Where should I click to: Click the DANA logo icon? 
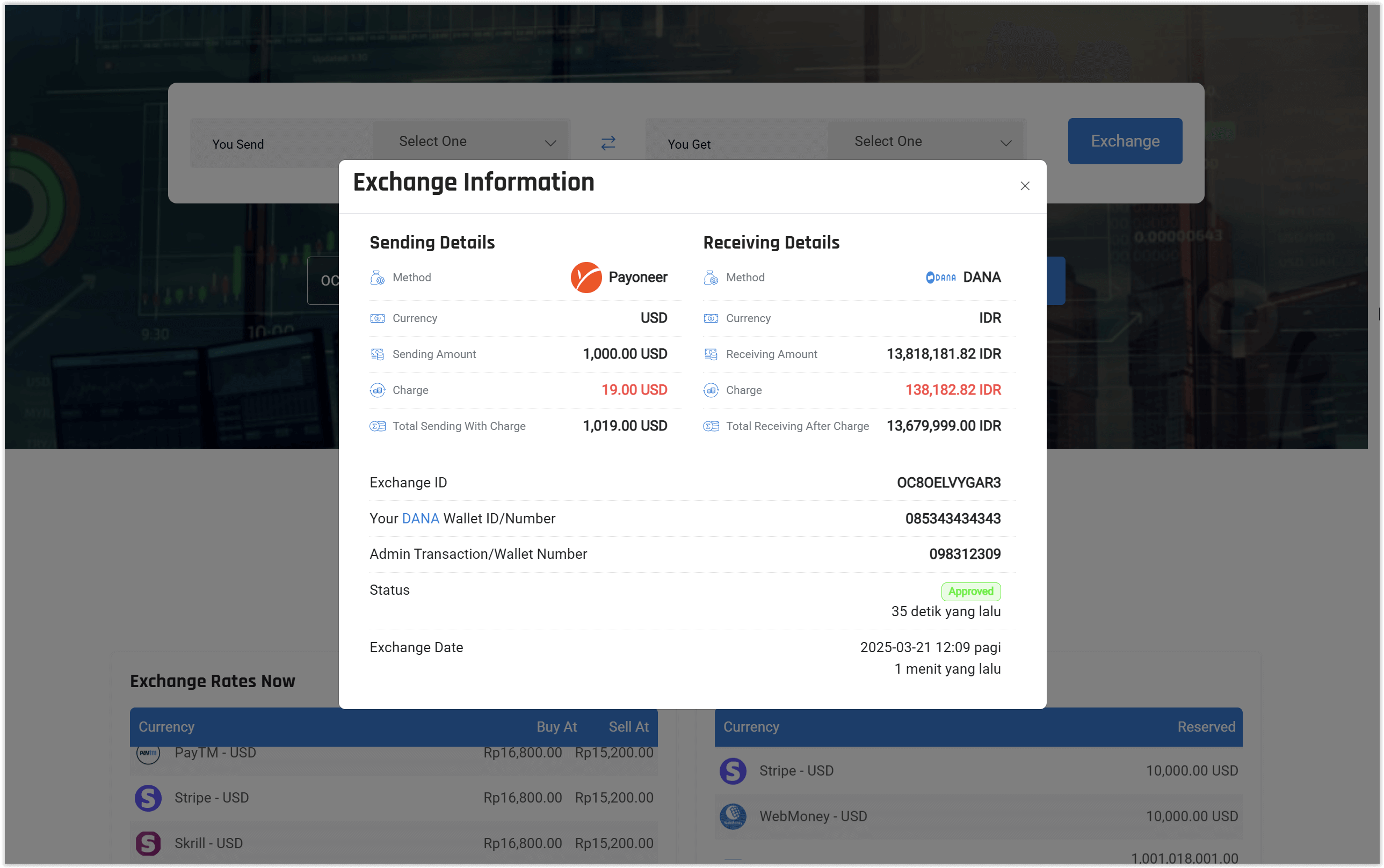(x=941, y=278)
